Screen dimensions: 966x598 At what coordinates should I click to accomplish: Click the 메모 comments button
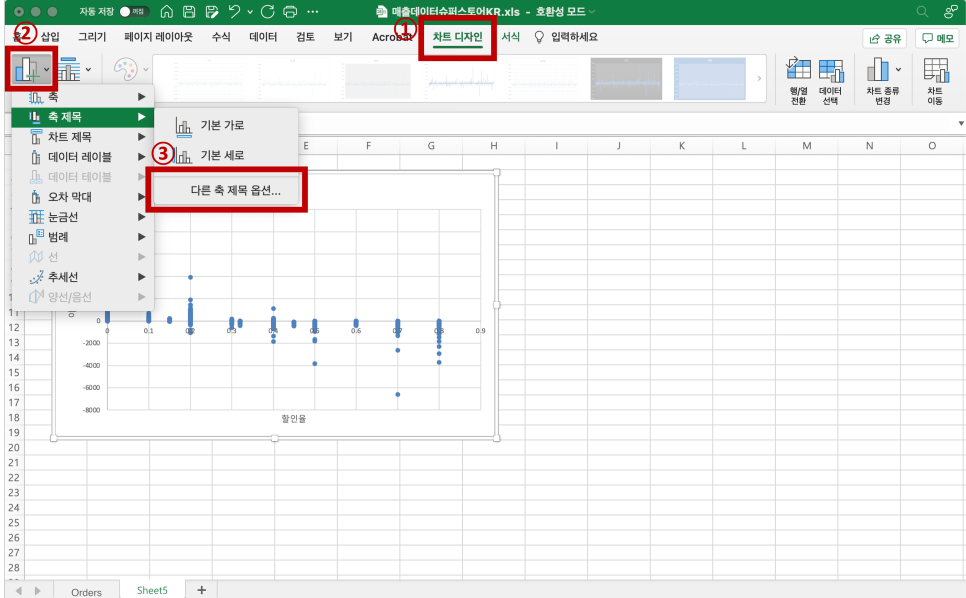click(x=937, y=38)
